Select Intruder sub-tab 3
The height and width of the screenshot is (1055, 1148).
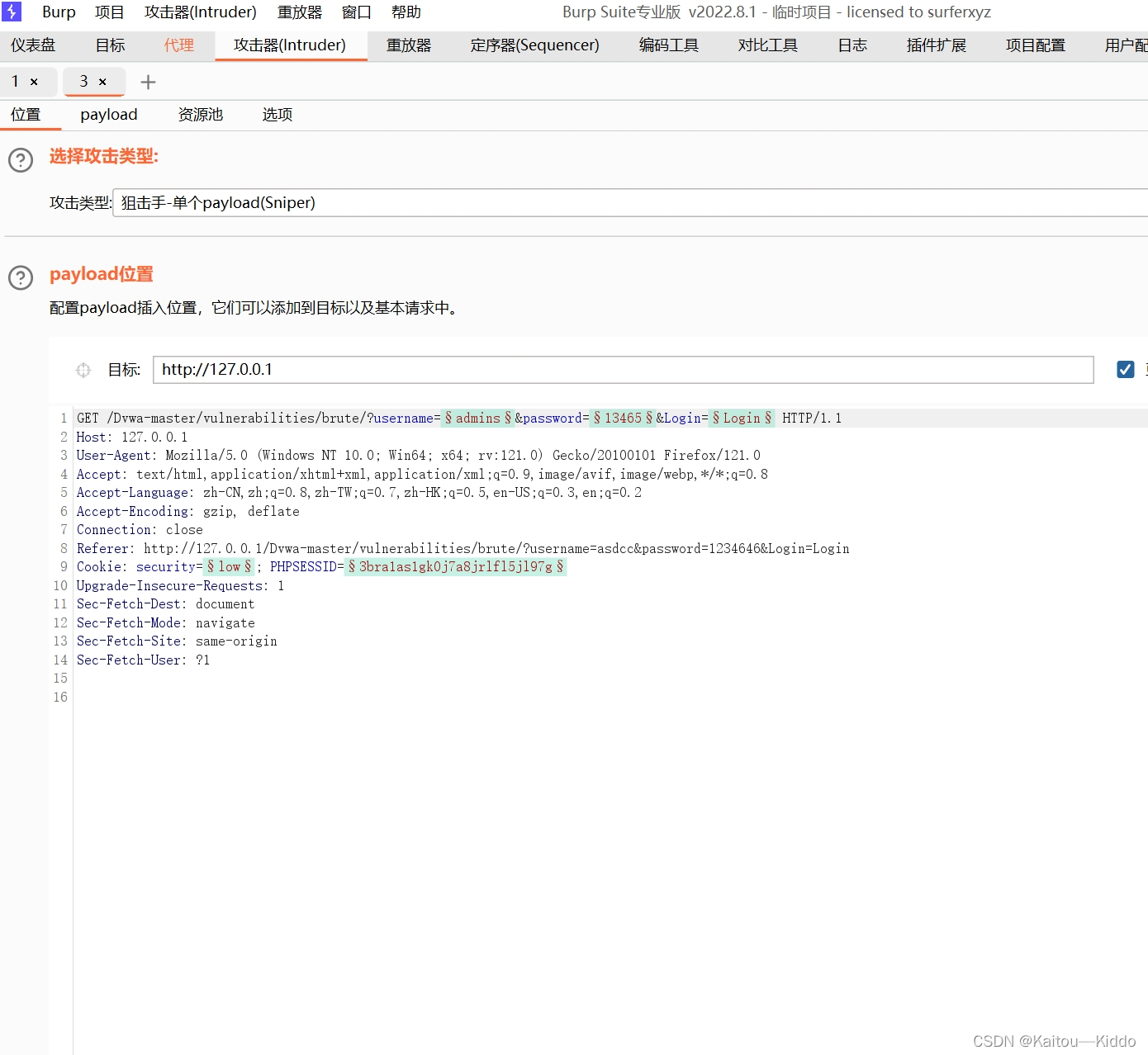(83, 82)
